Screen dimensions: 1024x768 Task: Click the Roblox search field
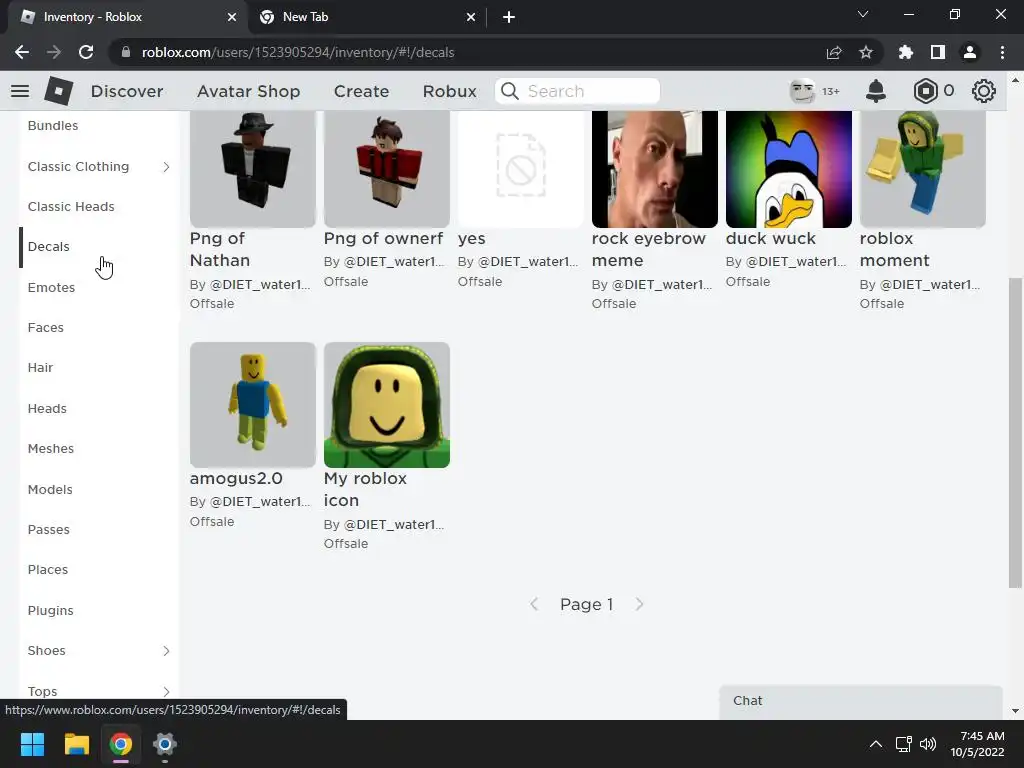coord(577,91)
